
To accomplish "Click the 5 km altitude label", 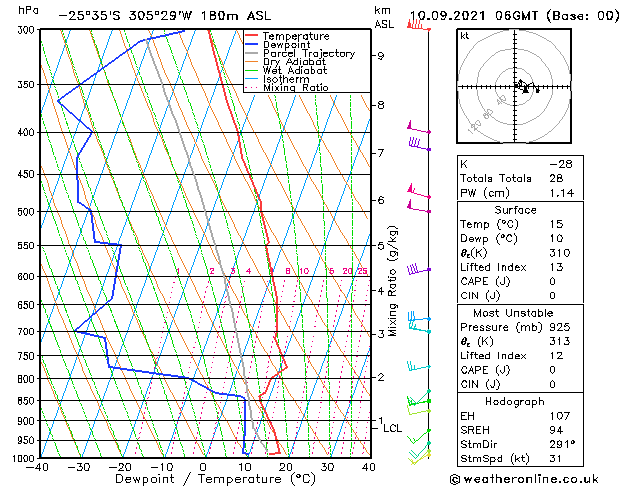I will pos(380,245).
